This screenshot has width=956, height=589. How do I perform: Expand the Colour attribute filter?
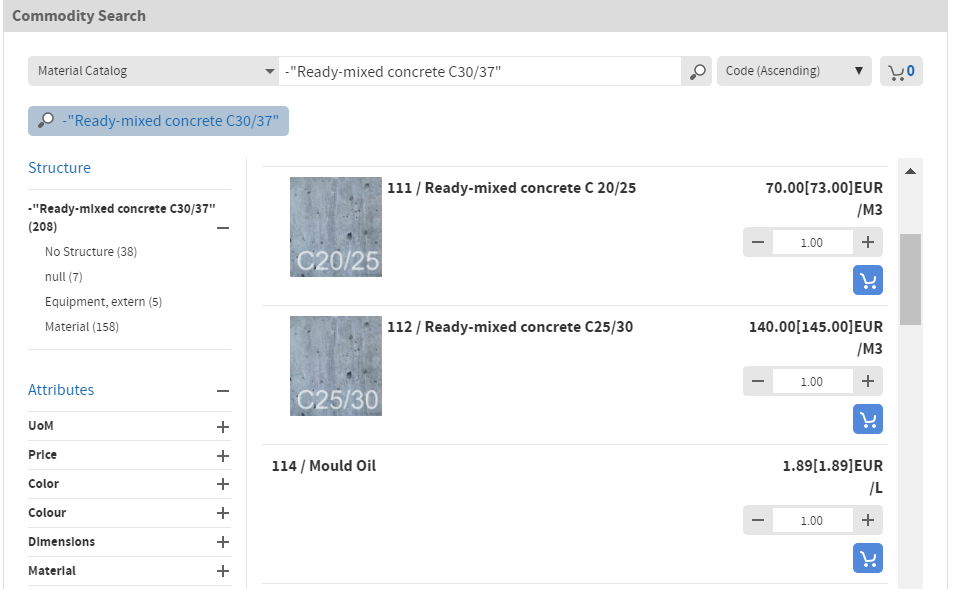[223, 513]
